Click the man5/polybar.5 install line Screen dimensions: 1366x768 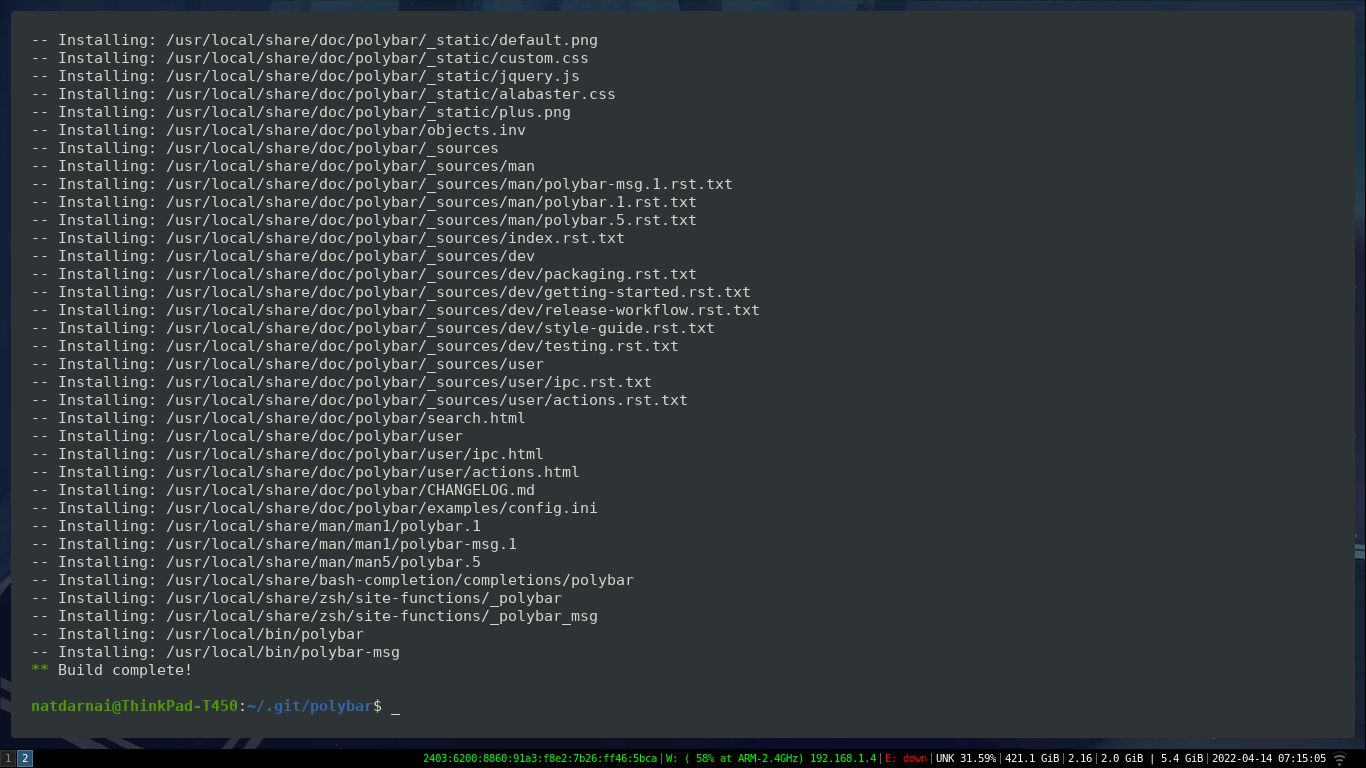(x=256, y=562)
